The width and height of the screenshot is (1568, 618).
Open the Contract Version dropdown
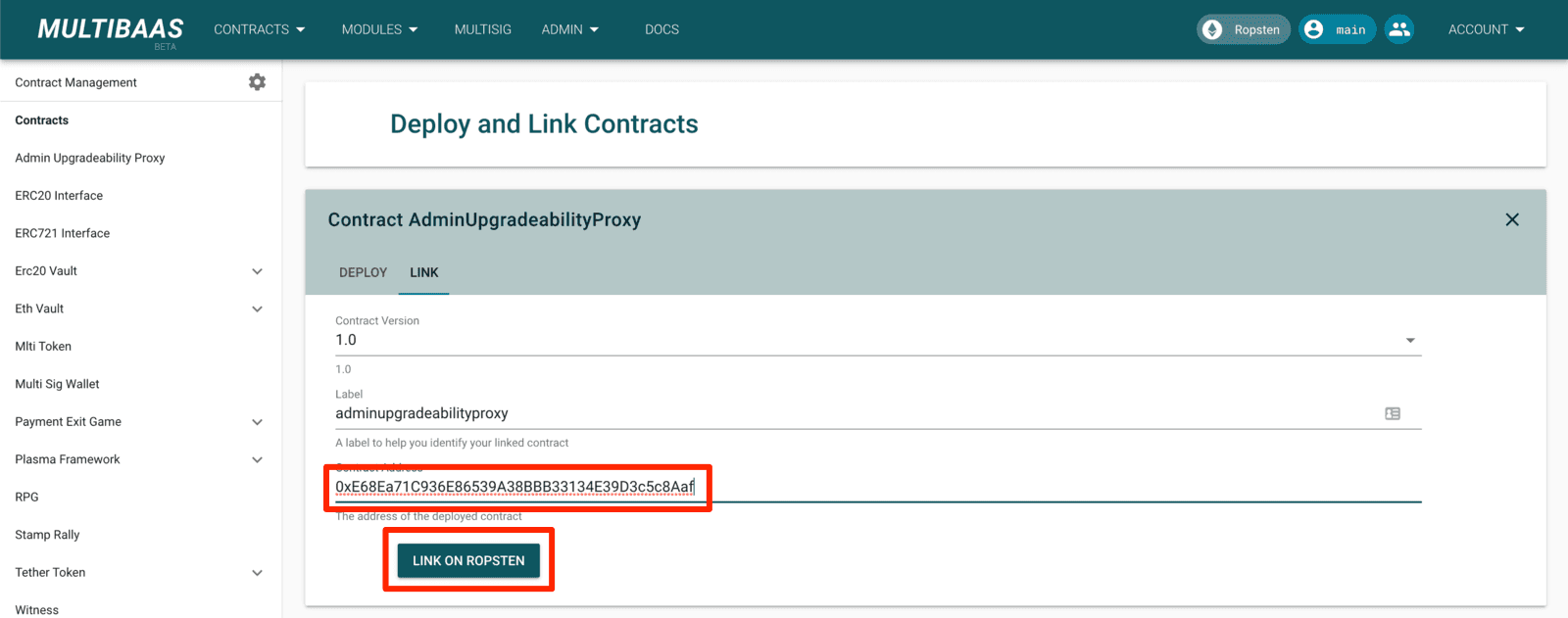point(878,340)
